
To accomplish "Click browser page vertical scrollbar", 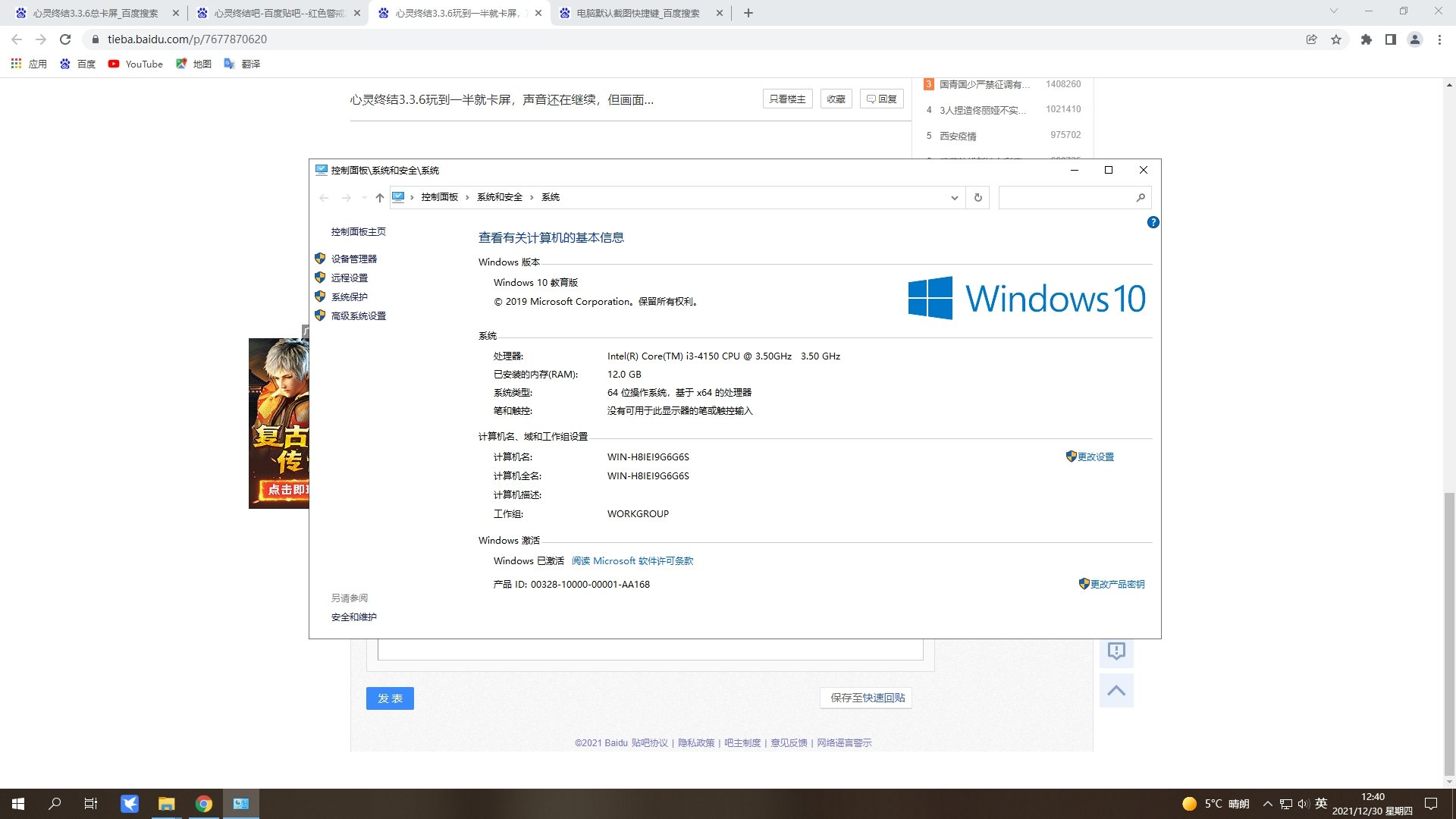I will coord(1449,634).
